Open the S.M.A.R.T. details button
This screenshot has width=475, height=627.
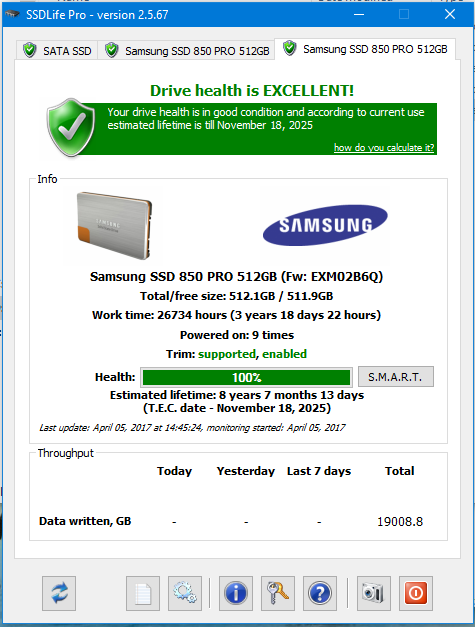[x=395, y=377]
